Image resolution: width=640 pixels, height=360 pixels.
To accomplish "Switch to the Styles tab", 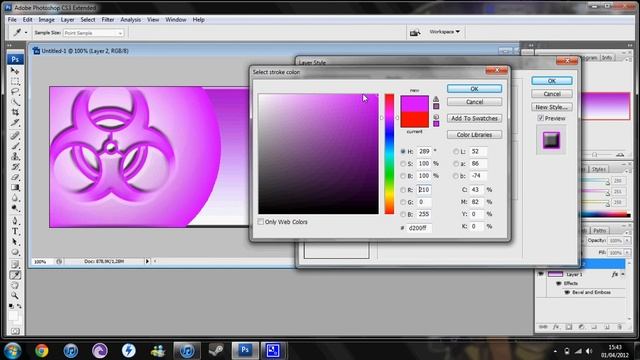I will click(599, 169).
